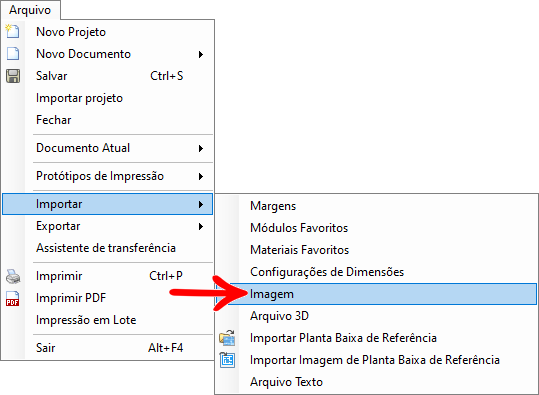The image size is (539, 395).
Task: Open the Arquivo menu
Action: [x=30, y=10]
